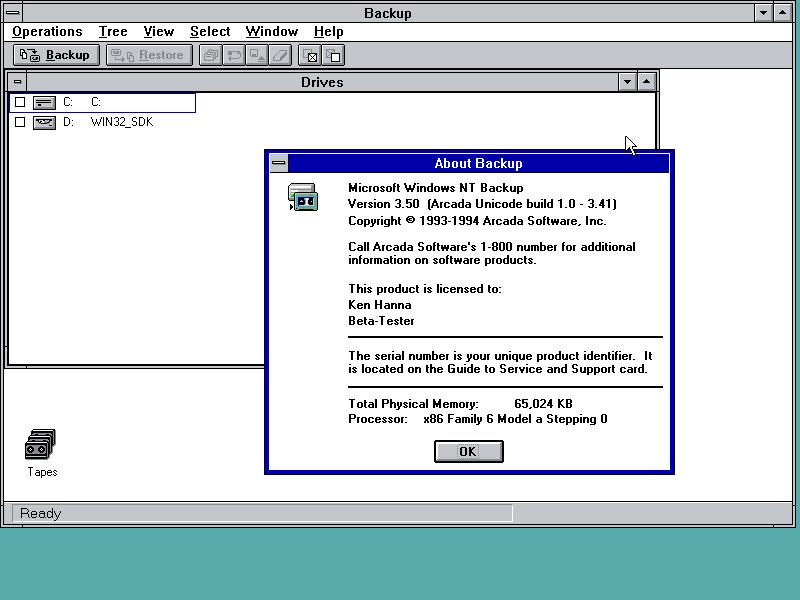This screenshot has height=600, width=800.
Task: Check the box for drive C:
Action: click(20, 102)
